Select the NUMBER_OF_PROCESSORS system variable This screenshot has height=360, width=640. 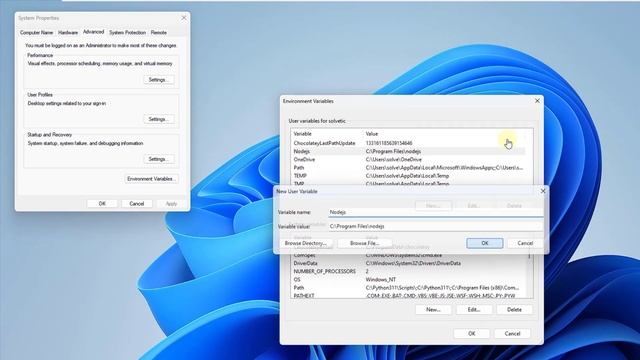click(408, 271)
